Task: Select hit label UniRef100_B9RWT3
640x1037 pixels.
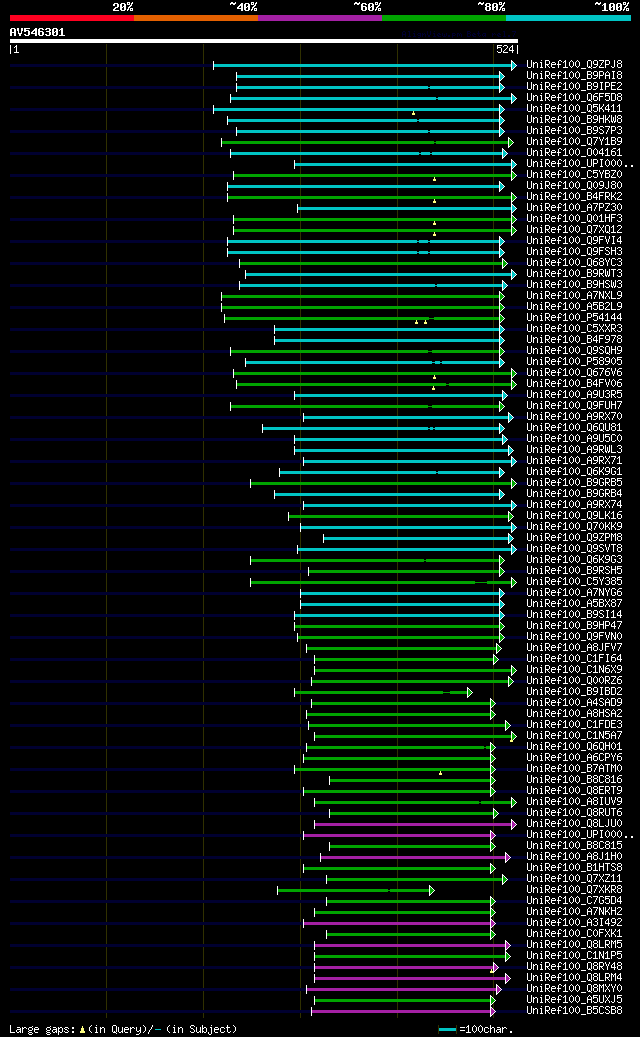Action: pos(574,273)
